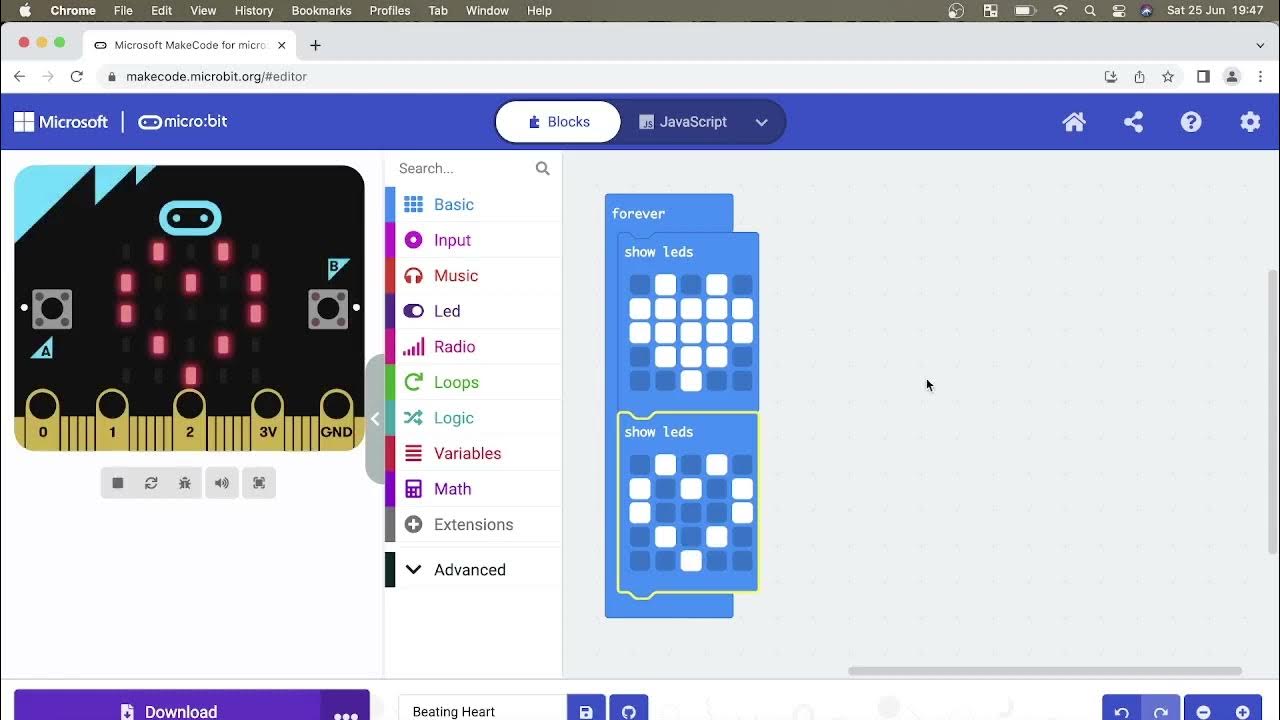
Task: Zoom out the blocks workspace
Action: 1204,711
